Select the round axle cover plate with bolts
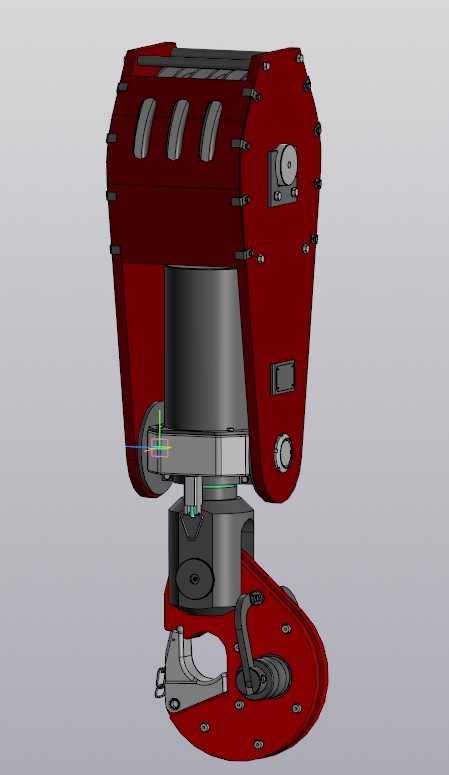Image resolution: width=449 pixels, height=775 pixels. point(284,176)
